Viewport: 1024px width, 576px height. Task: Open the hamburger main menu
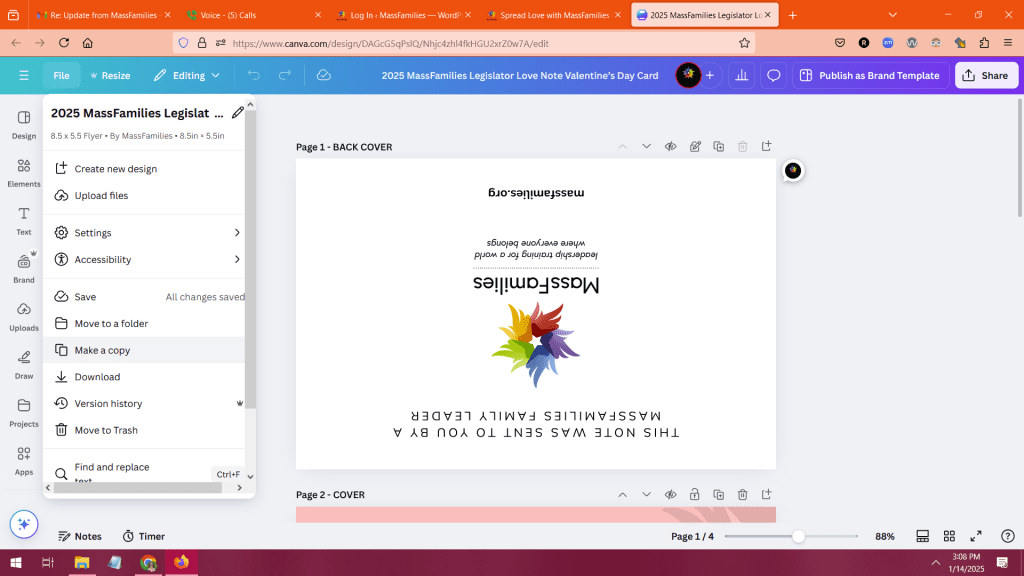coord(24,75)
